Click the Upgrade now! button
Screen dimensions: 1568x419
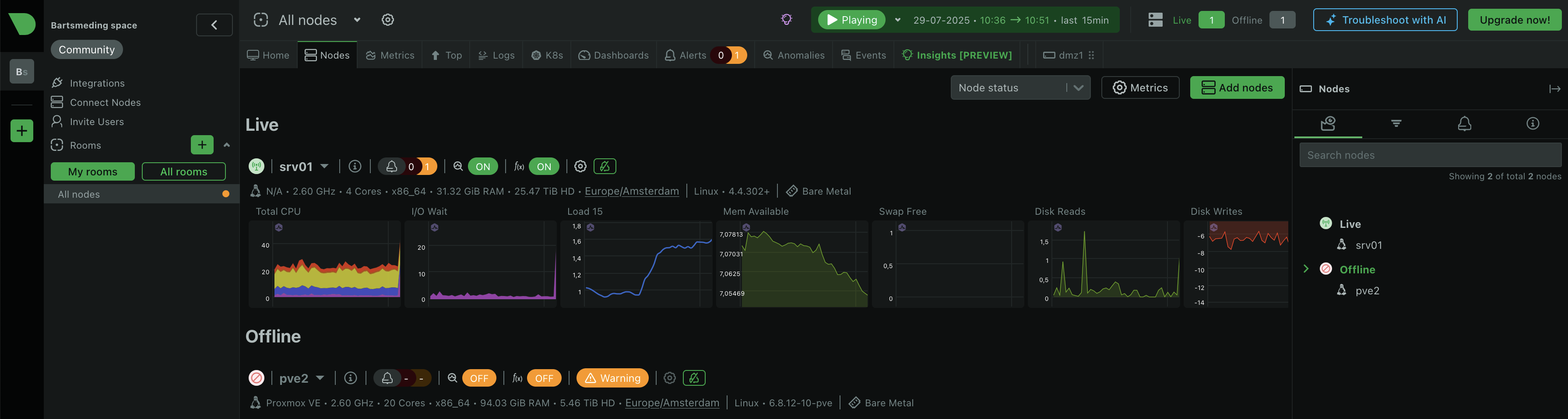[x=1515, y=19]
